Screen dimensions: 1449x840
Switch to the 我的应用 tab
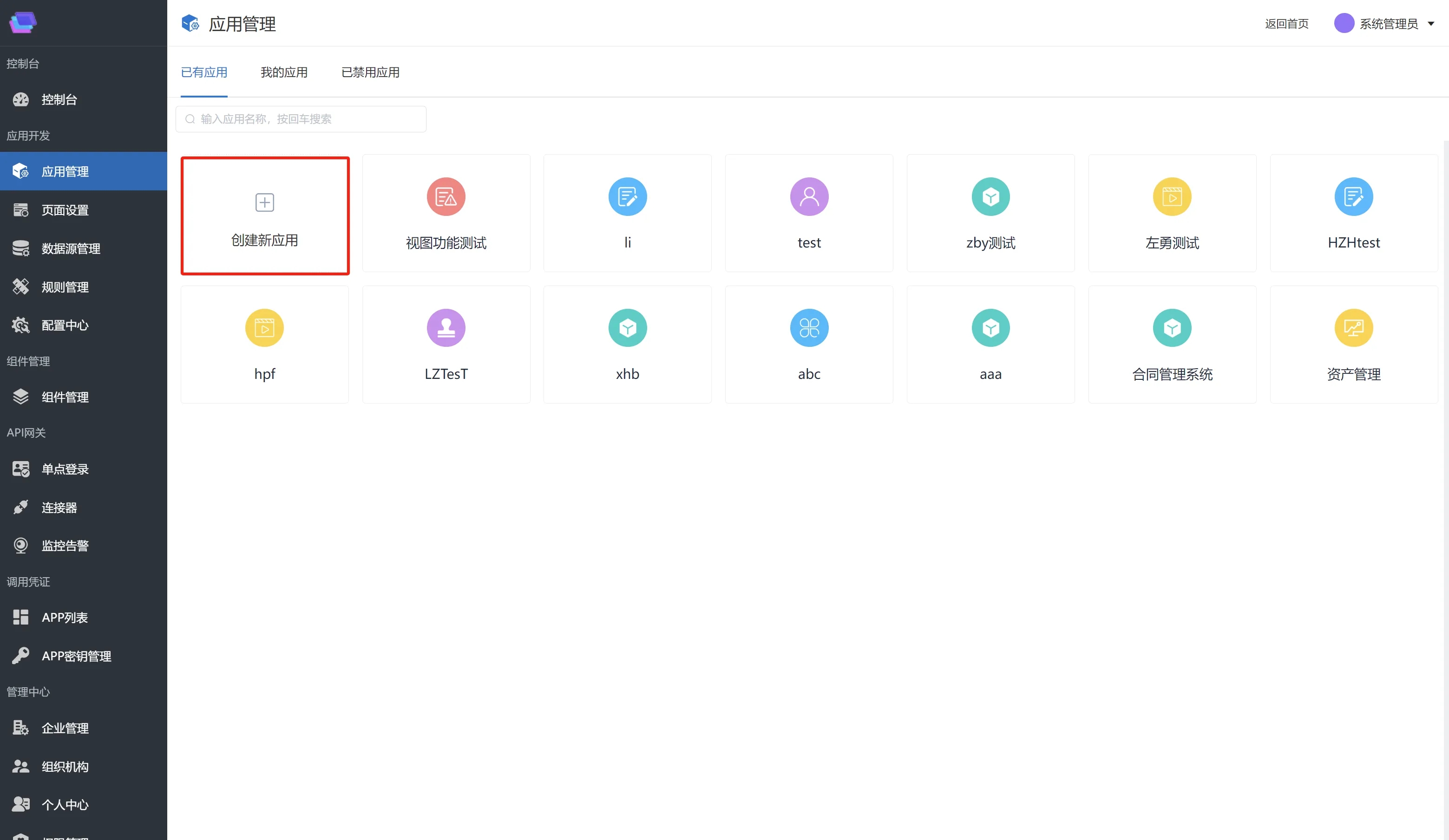284,72
